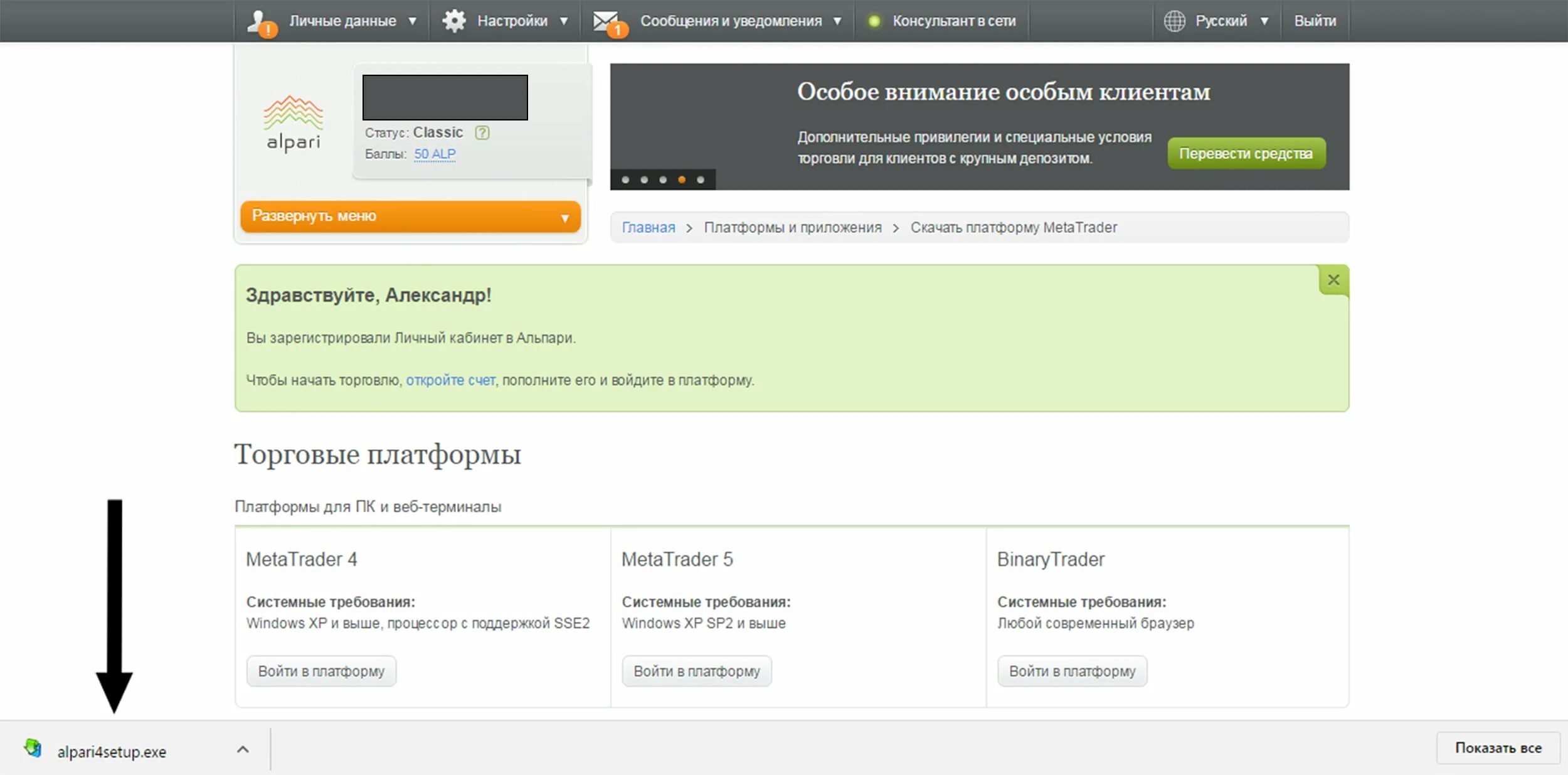Click Здравствуйте, Александр! greeting text
Screen dimensions: 1568x775
(x=368, y=296)
